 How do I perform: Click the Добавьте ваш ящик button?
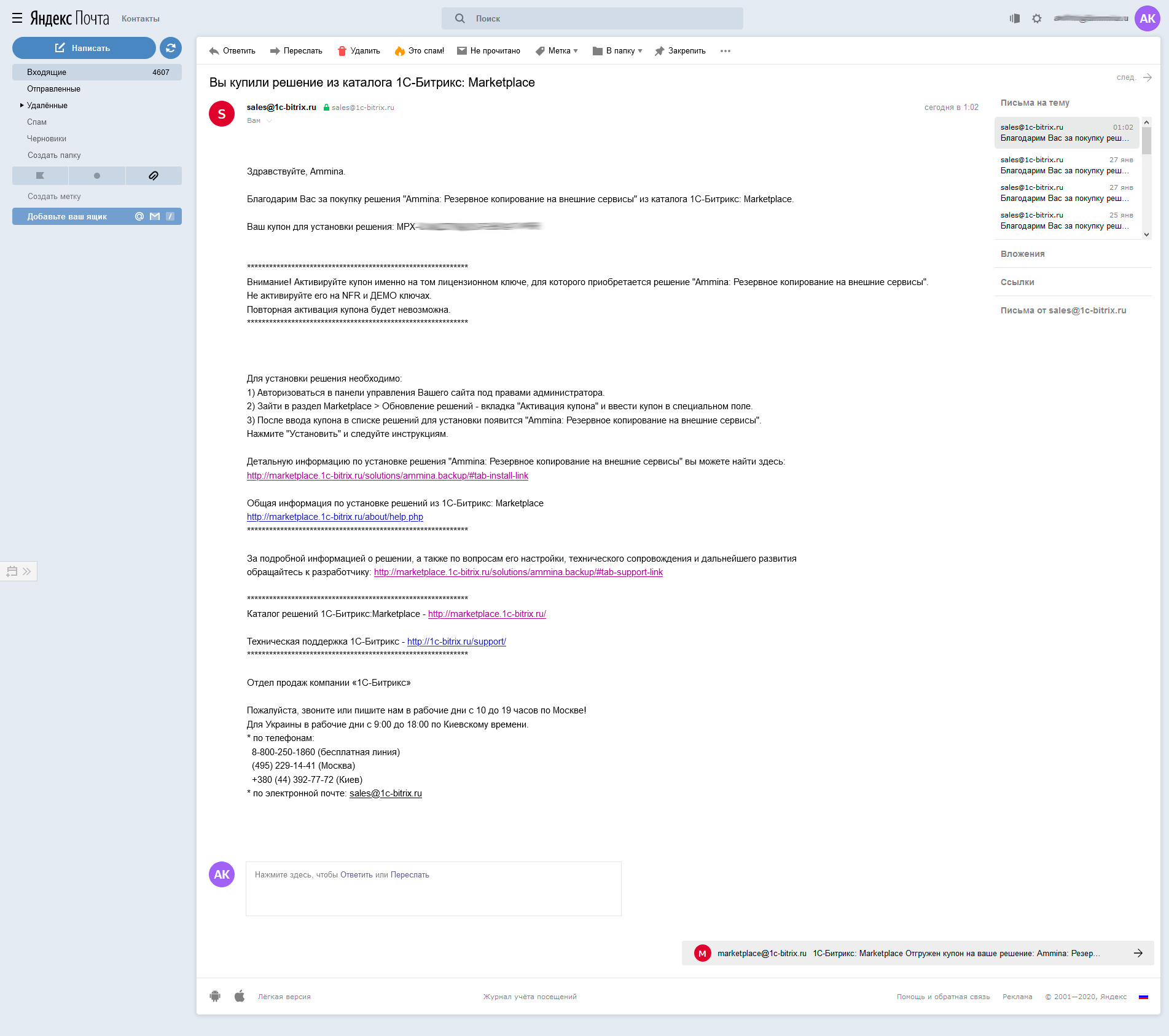(x=97, y=216)
